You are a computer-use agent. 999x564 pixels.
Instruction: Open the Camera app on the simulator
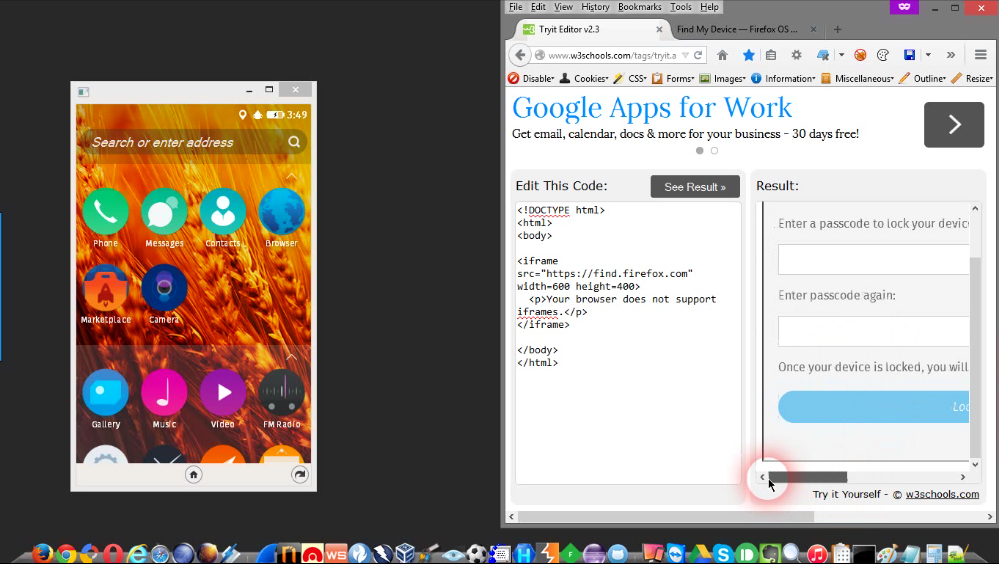[x=164, y=287]
